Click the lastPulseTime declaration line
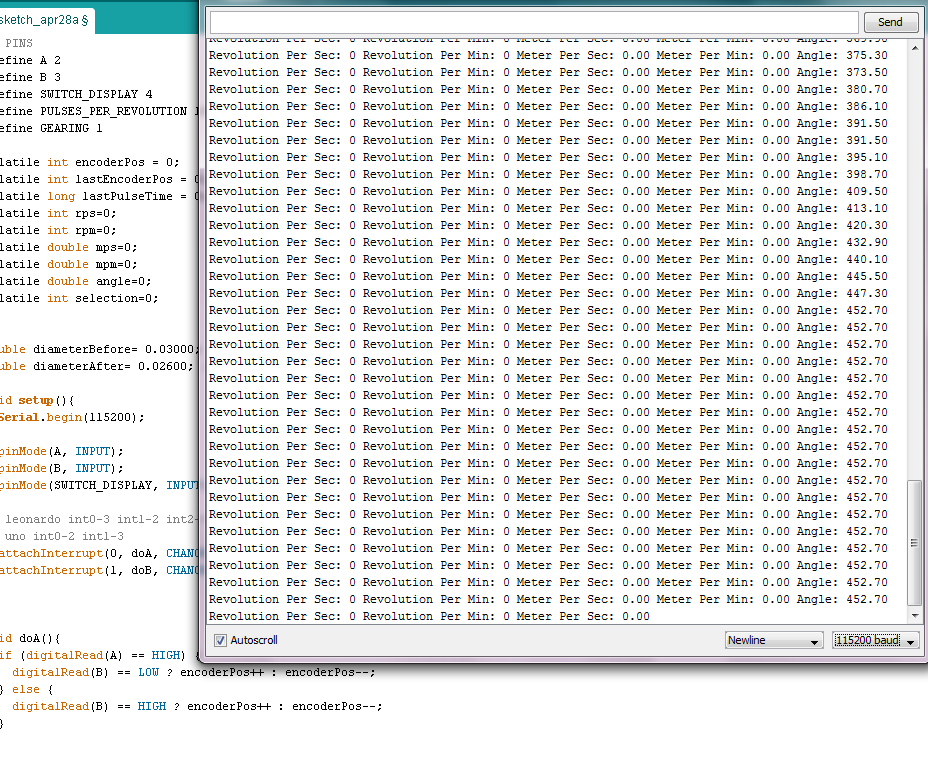This screenshot has width=928, height=760. click(x=99, y=197)
